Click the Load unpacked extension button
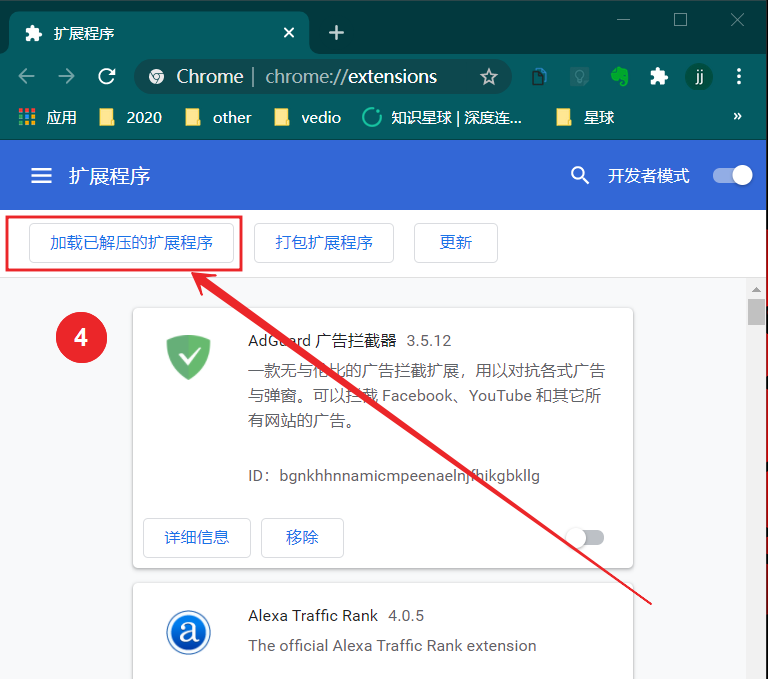 [x=131, y=243]
